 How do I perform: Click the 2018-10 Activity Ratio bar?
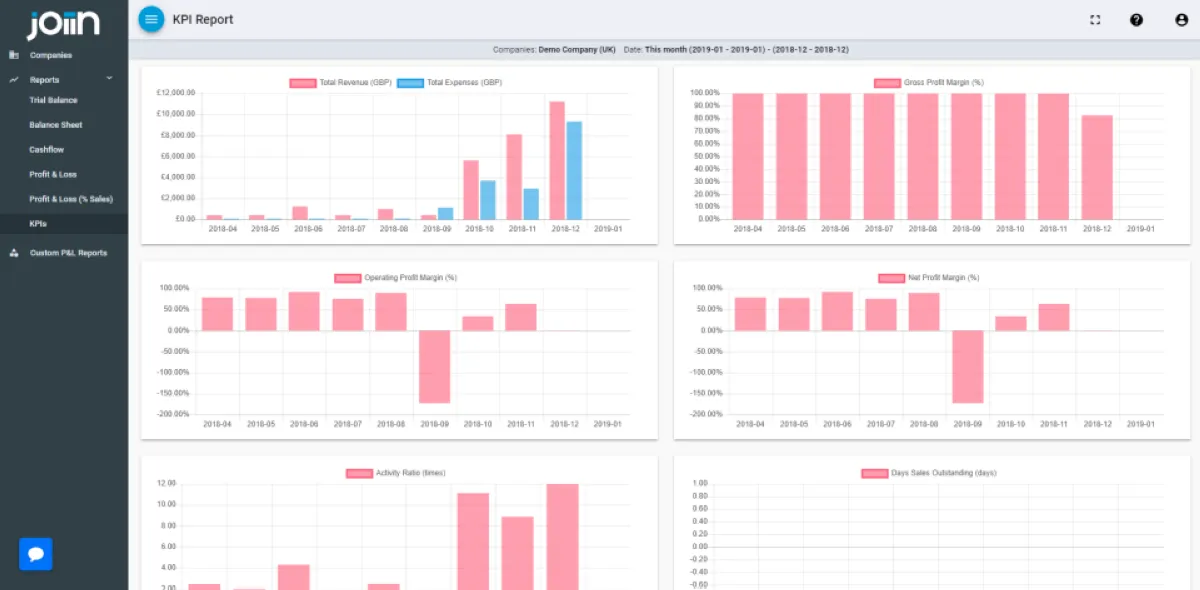click(474, 541)
